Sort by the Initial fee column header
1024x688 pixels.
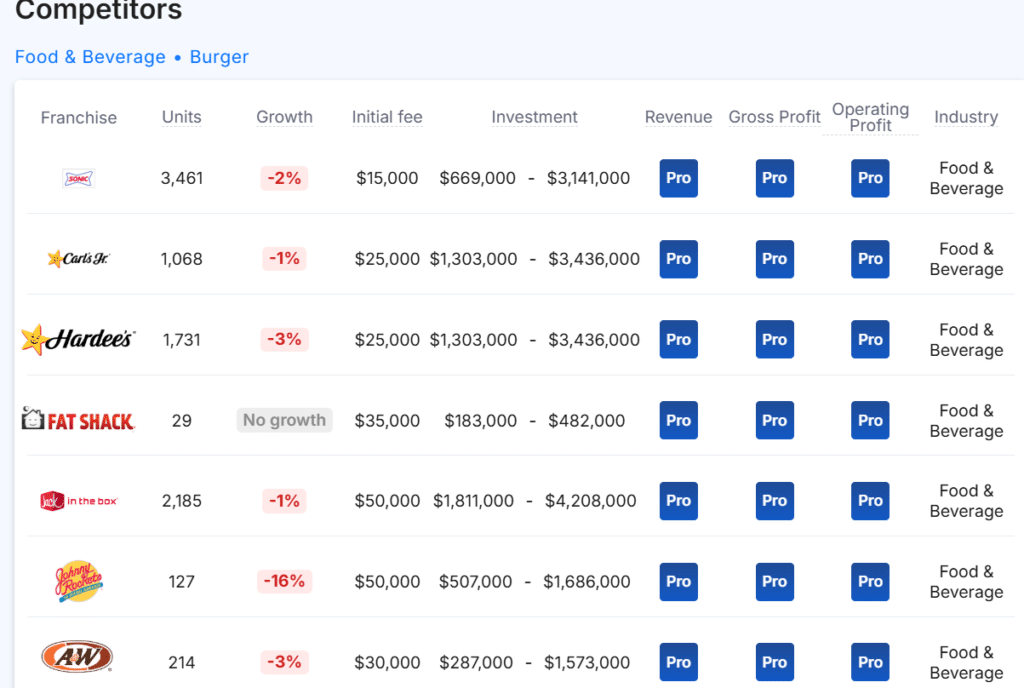pyautogui.click(x=387, y=117)
